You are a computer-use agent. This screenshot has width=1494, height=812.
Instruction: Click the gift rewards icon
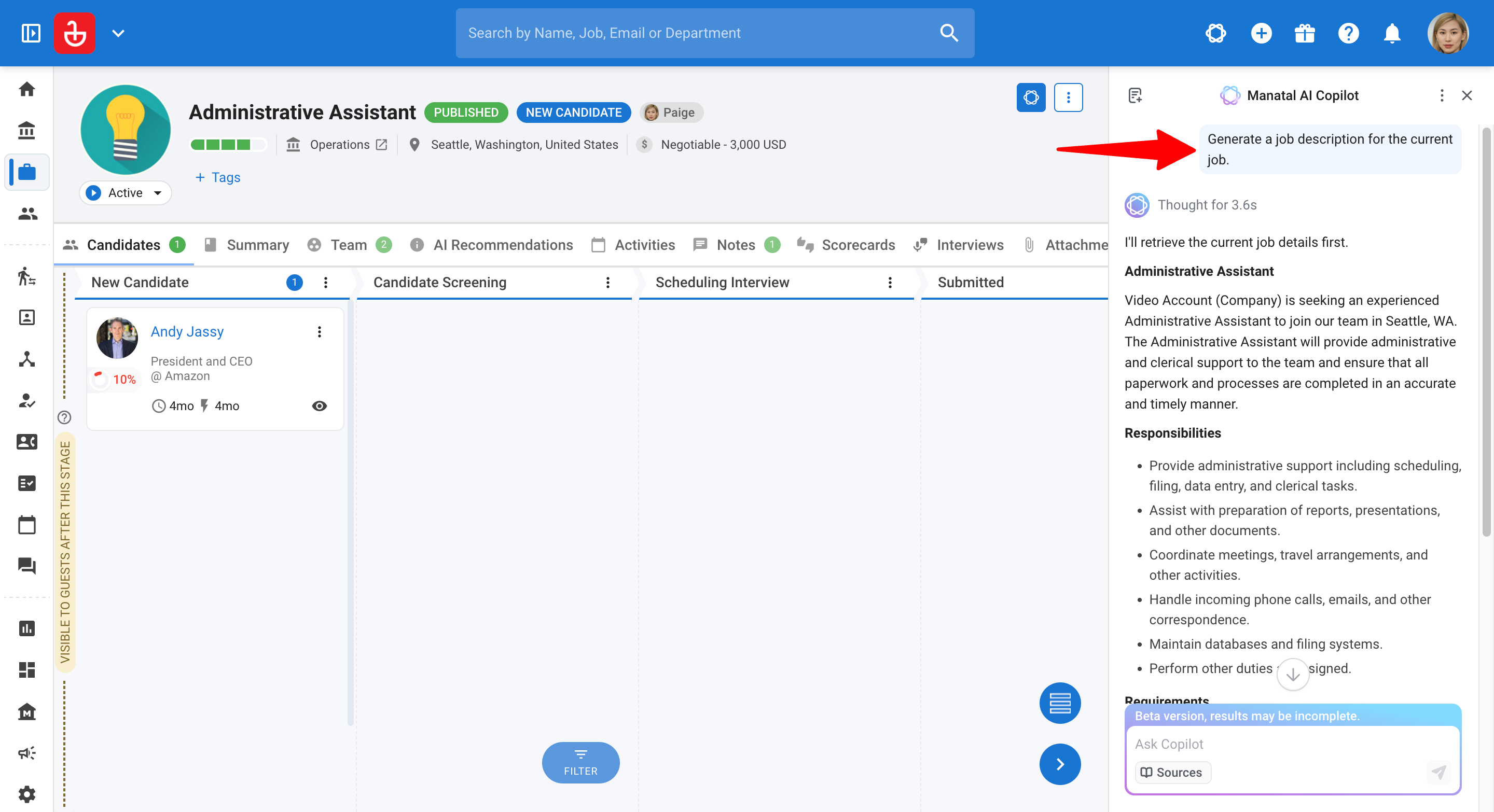1305,33
